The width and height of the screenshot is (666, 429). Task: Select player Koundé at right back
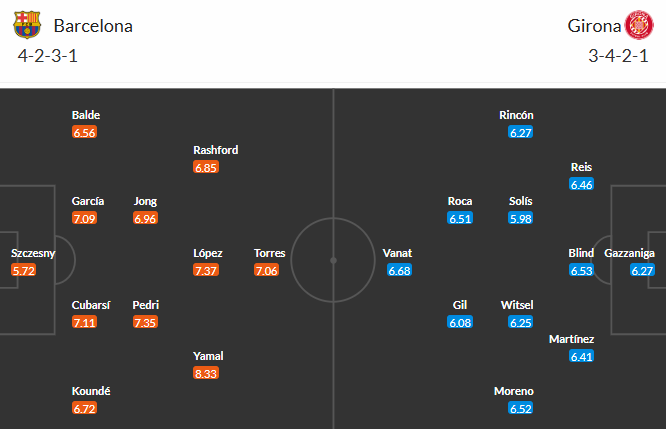pos(91,391)
